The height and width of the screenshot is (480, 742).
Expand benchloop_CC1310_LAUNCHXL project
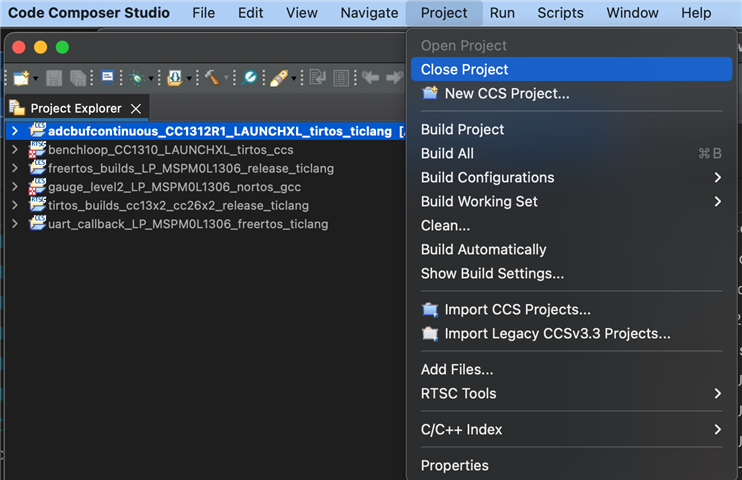pyautogui.click(x=15, y=150)
